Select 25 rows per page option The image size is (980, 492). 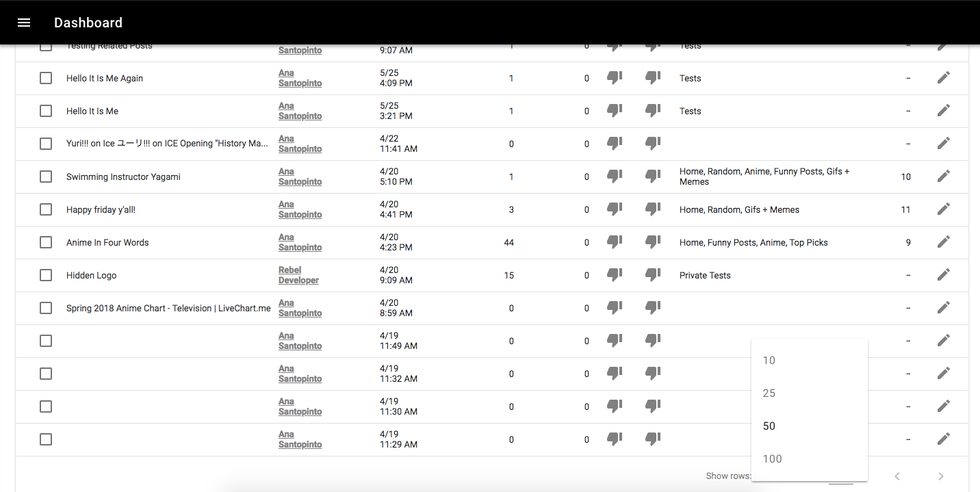769,393
